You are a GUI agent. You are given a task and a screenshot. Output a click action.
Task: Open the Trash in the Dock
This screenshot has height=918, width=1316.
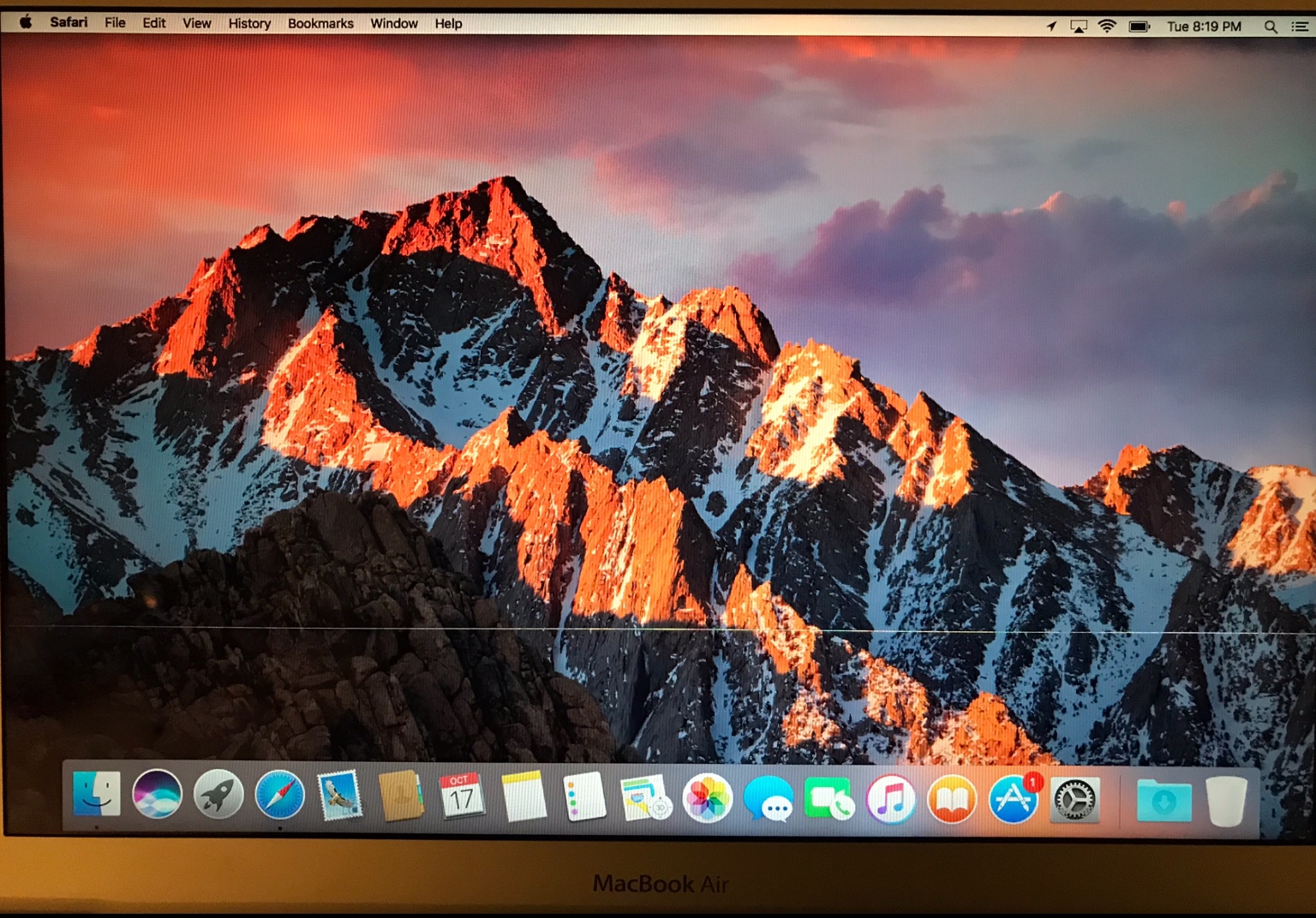[x=1226, y=801]
